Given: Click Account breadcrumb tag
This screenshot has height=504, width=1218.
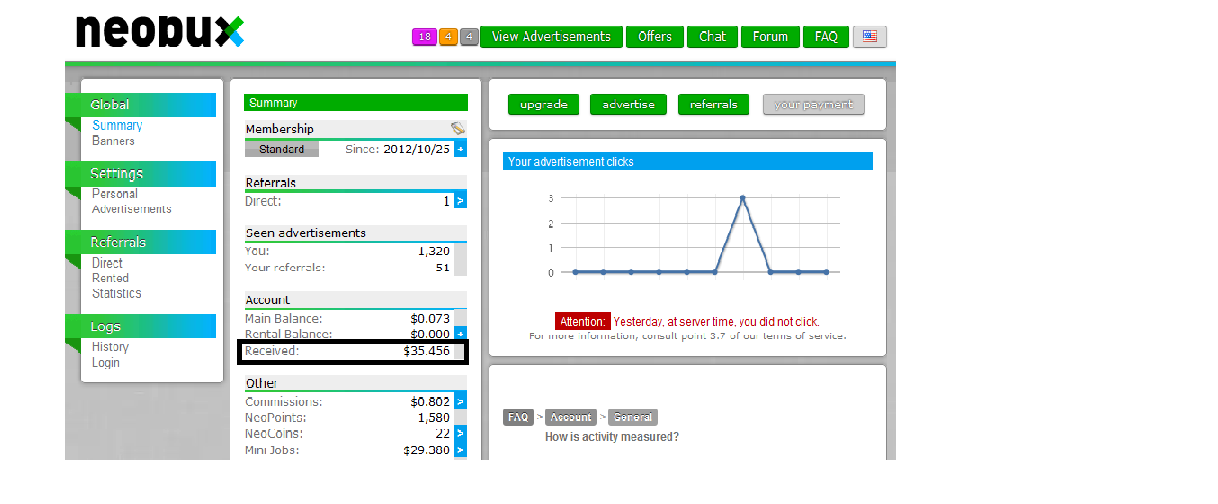Looking at the screenshot, I should 571,417.
